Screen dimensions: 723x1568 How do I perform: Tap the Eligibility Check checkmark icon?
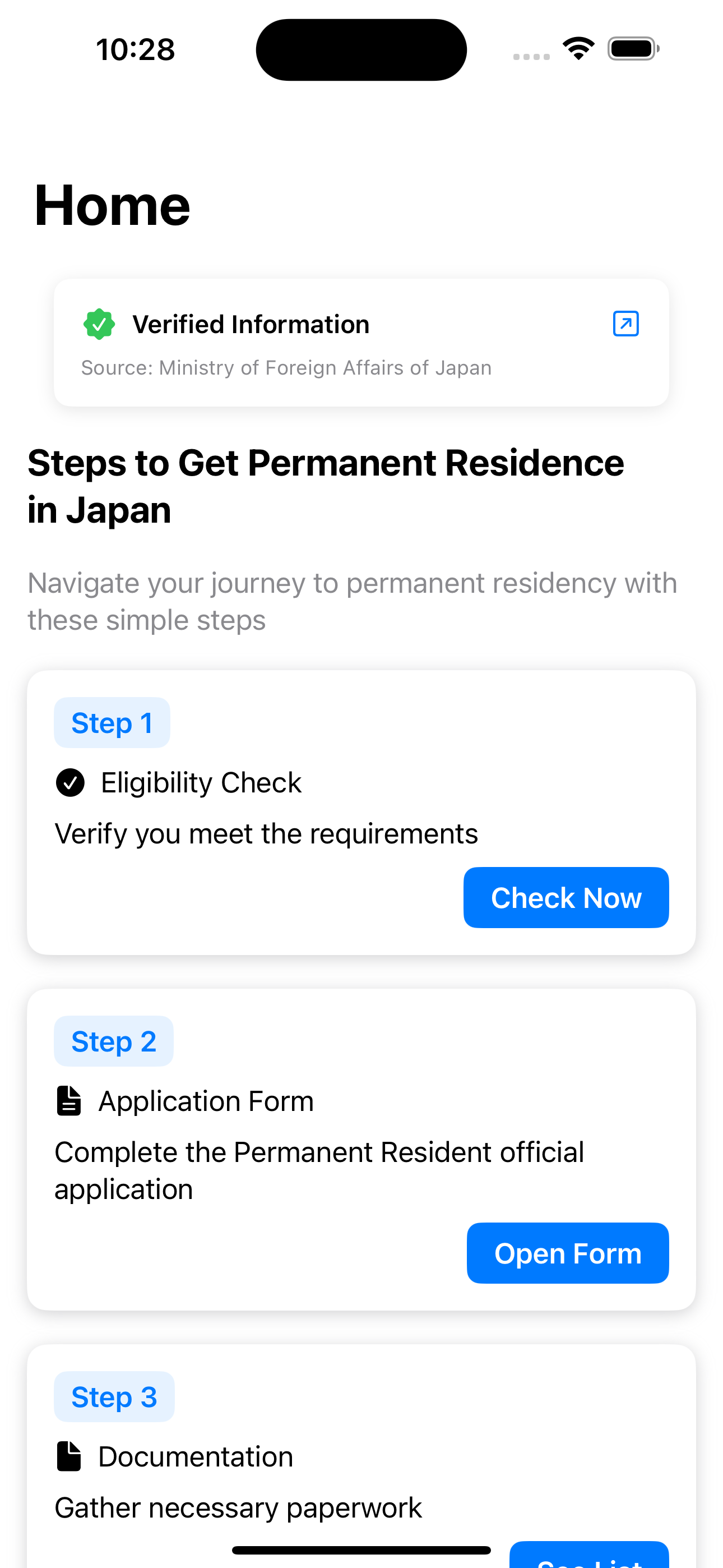point(70,782)
